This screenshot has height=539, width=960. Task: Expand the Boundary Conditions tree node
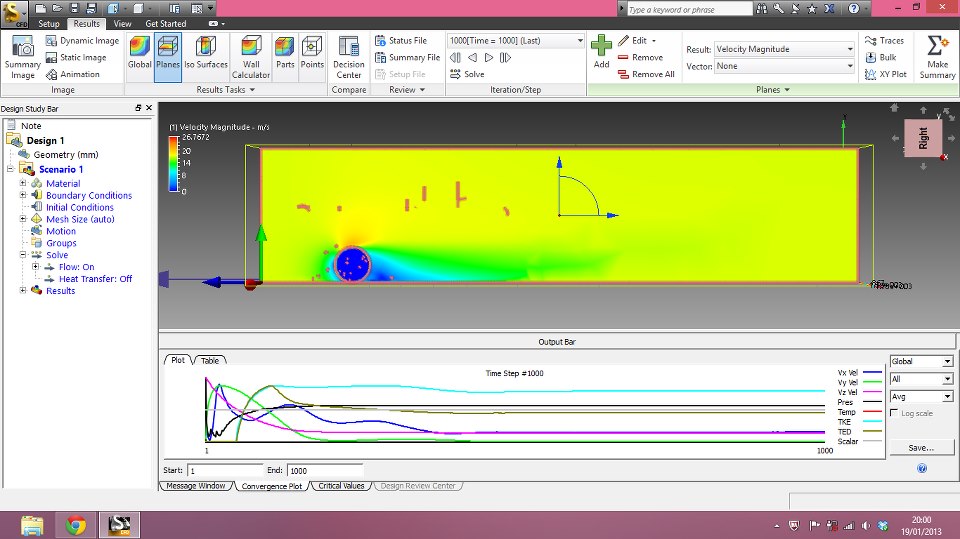click(23, 195)
